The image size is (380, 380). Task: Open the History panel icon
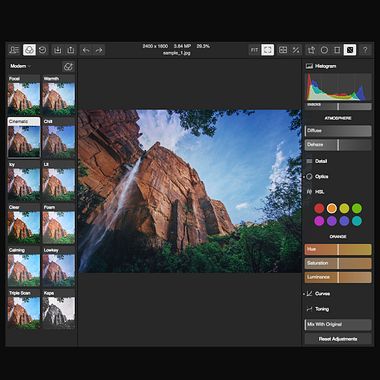pyautogui.click(x=43, y=50)
